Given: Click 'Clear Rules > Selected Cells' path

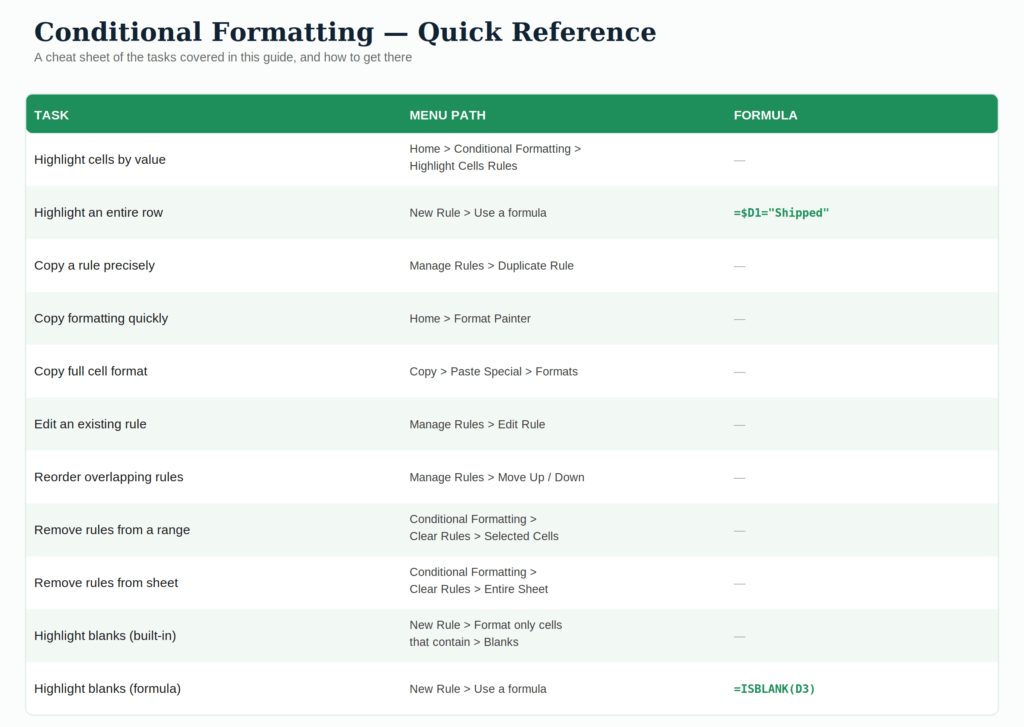Looking at the screenshot, I should [484, 536].
